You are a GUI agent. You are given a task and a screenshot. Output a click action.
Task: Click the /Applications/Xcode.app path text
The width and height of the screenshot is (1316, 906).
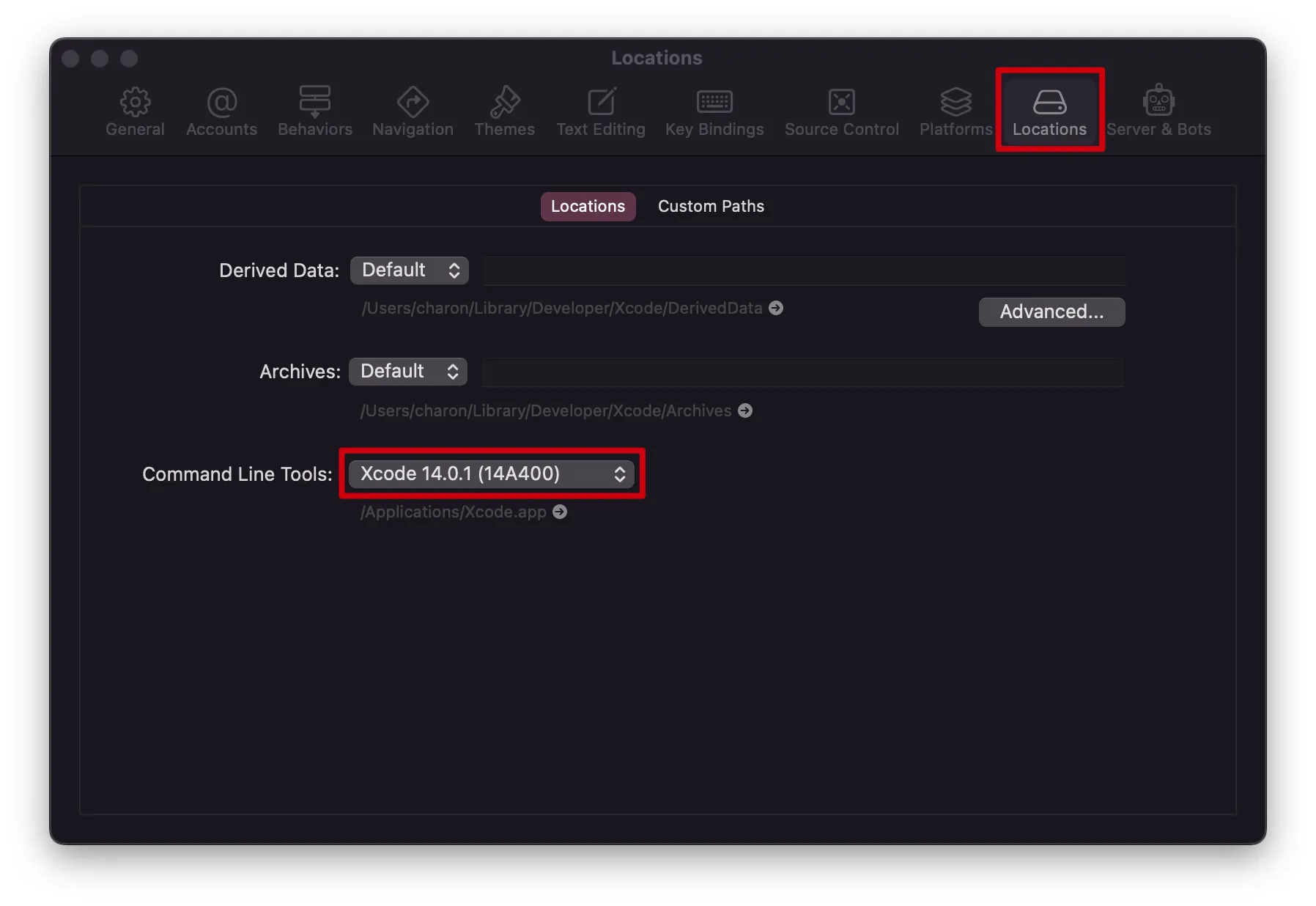click(x=454, y=512)
